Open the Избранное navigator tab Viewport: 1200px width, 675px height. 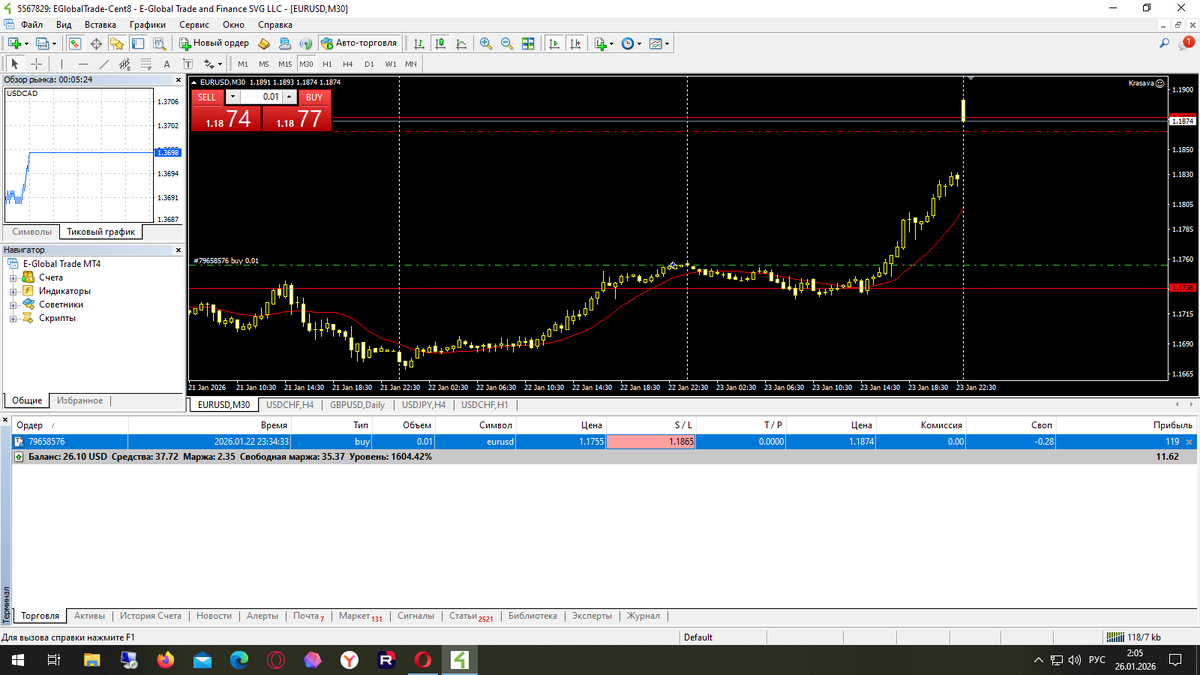[x=80, y=400]
